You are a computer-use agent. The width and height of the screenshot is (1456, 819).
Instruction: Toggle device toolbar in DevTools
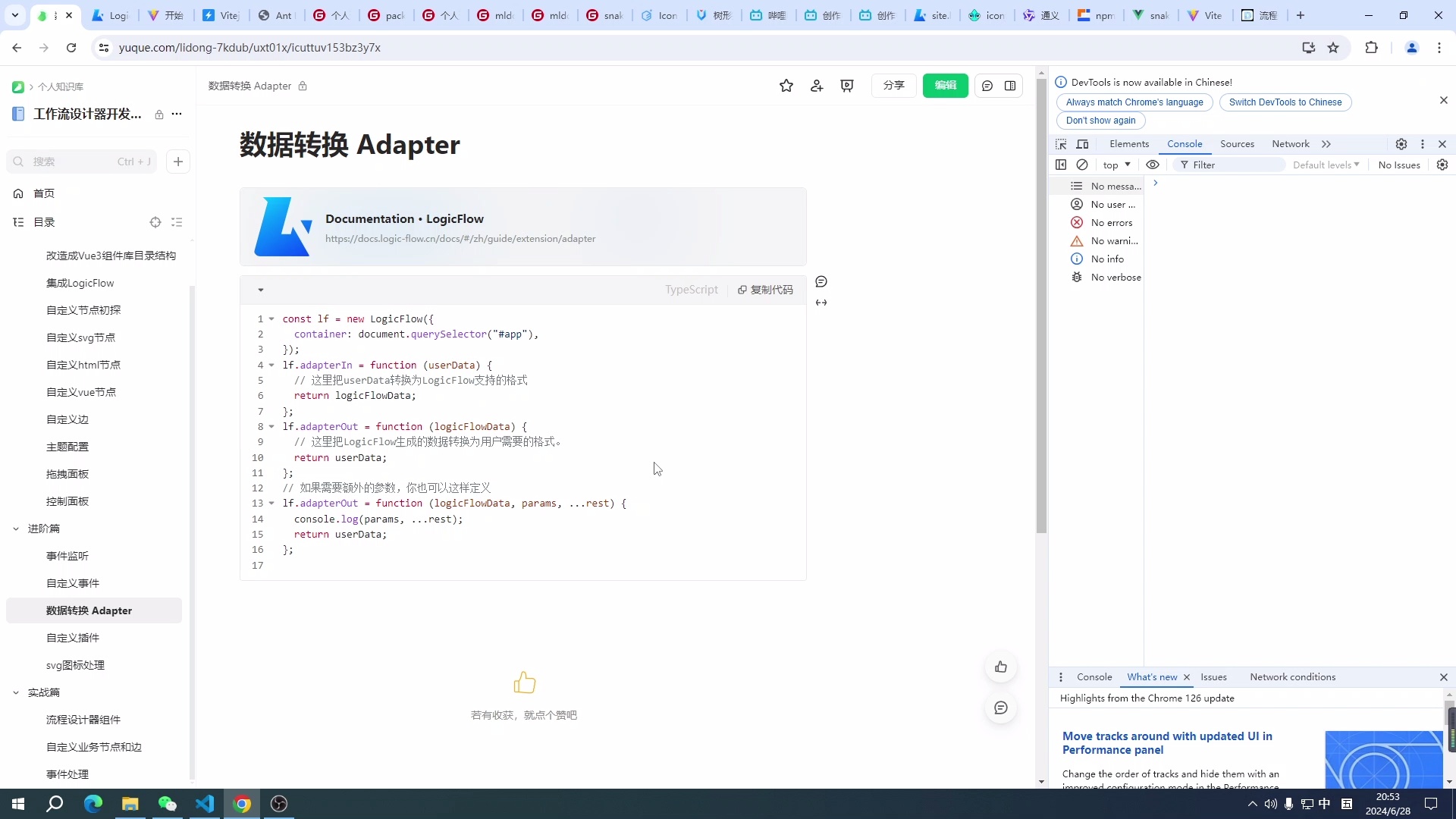click(x=1083, y=144)
